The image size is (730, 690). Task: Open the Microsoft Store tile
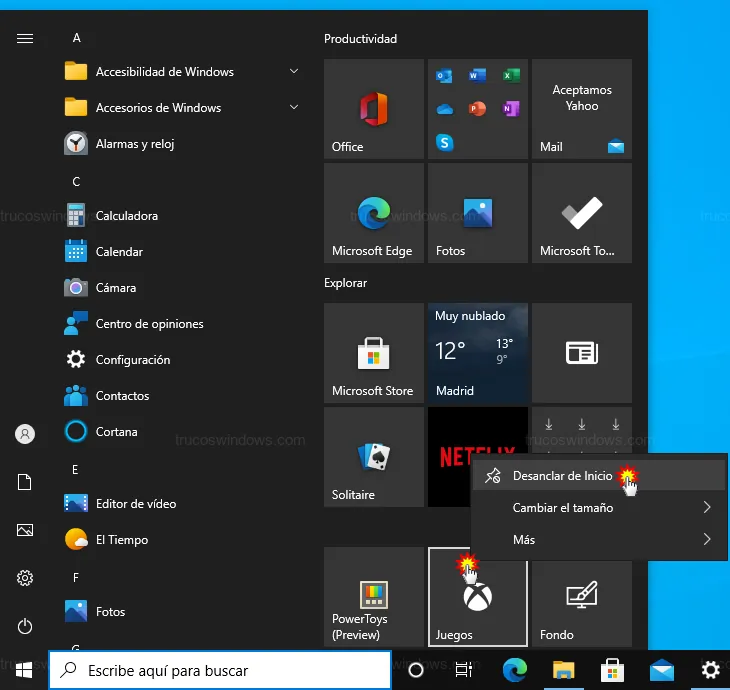click(373, 353)
